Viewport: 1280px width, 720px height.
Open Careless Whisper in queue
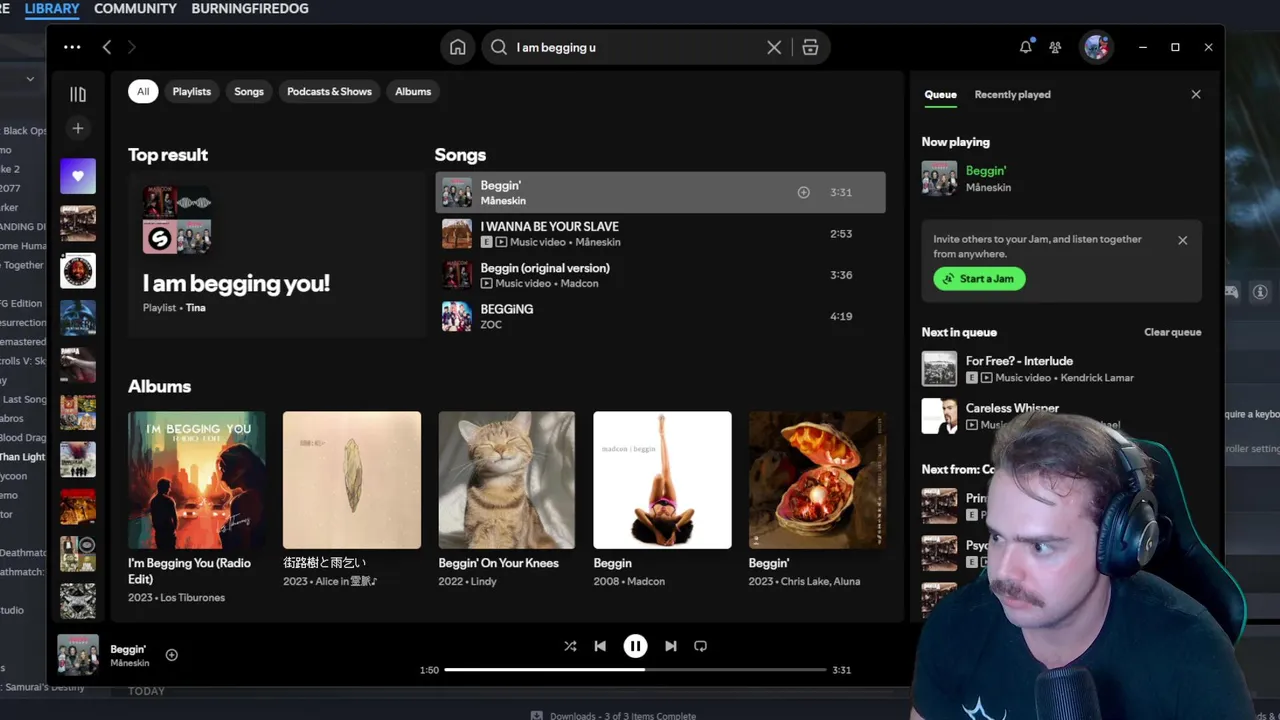click(1012, 408)
